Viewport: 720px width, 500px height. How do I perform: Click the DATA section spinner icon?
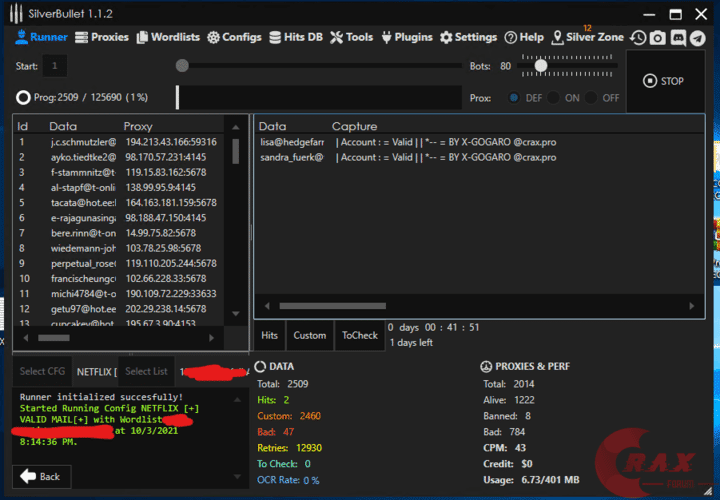pyautogui.click(x=260, y=366)
